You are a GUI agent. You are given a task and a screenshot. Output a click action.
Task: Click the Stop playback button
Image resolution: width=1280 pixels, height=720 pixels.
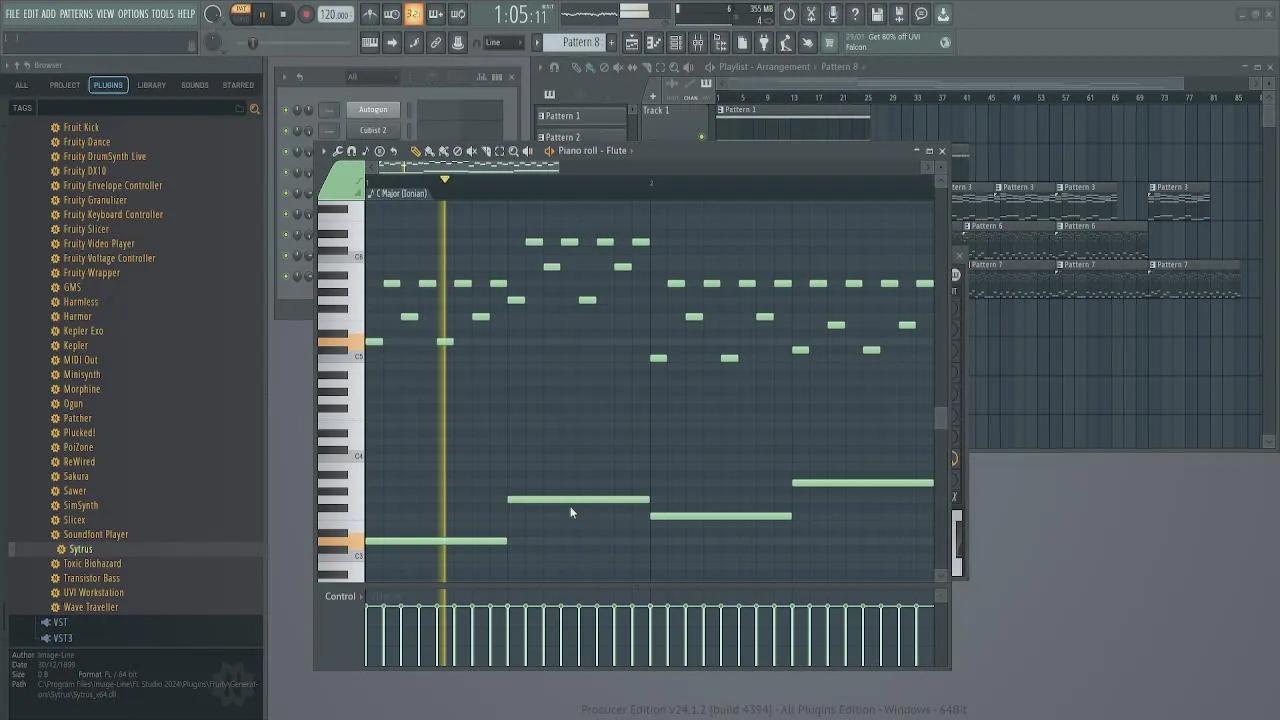tap(283, 14)
